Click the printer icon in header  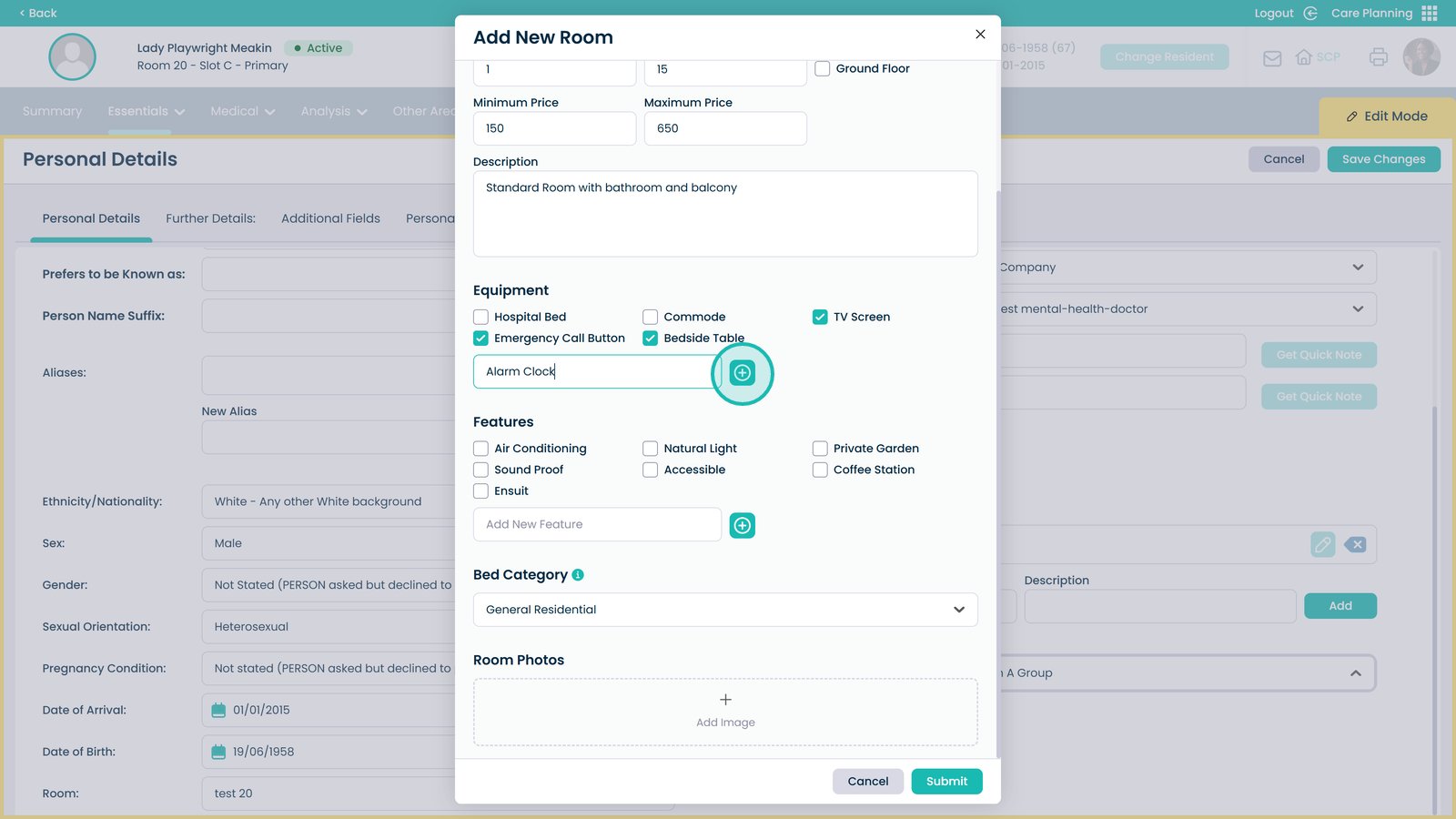coord(1378,57)
